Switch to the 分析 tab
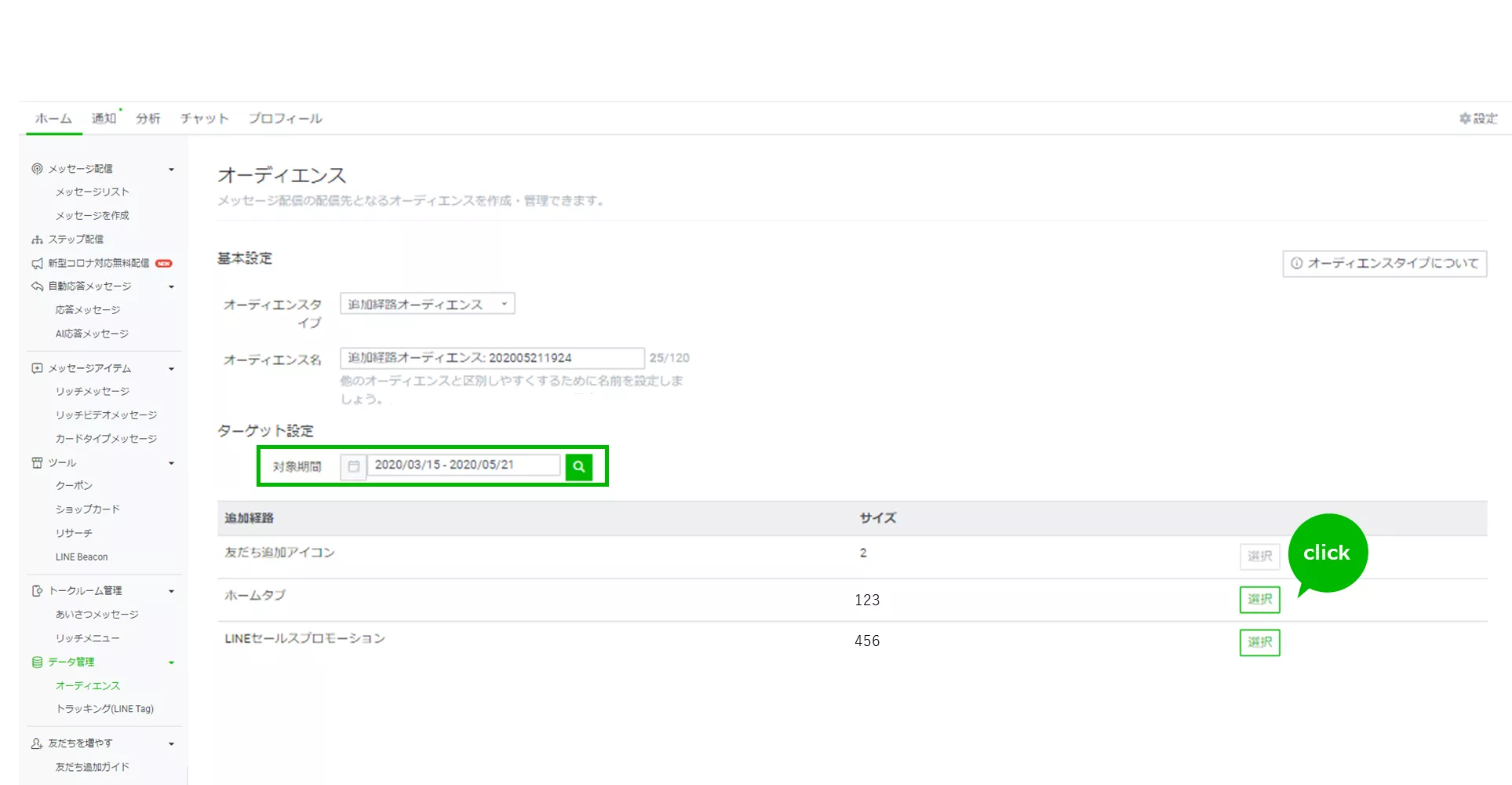The width and height of the screenshot is (1512, 785). [x=148, y=119]
